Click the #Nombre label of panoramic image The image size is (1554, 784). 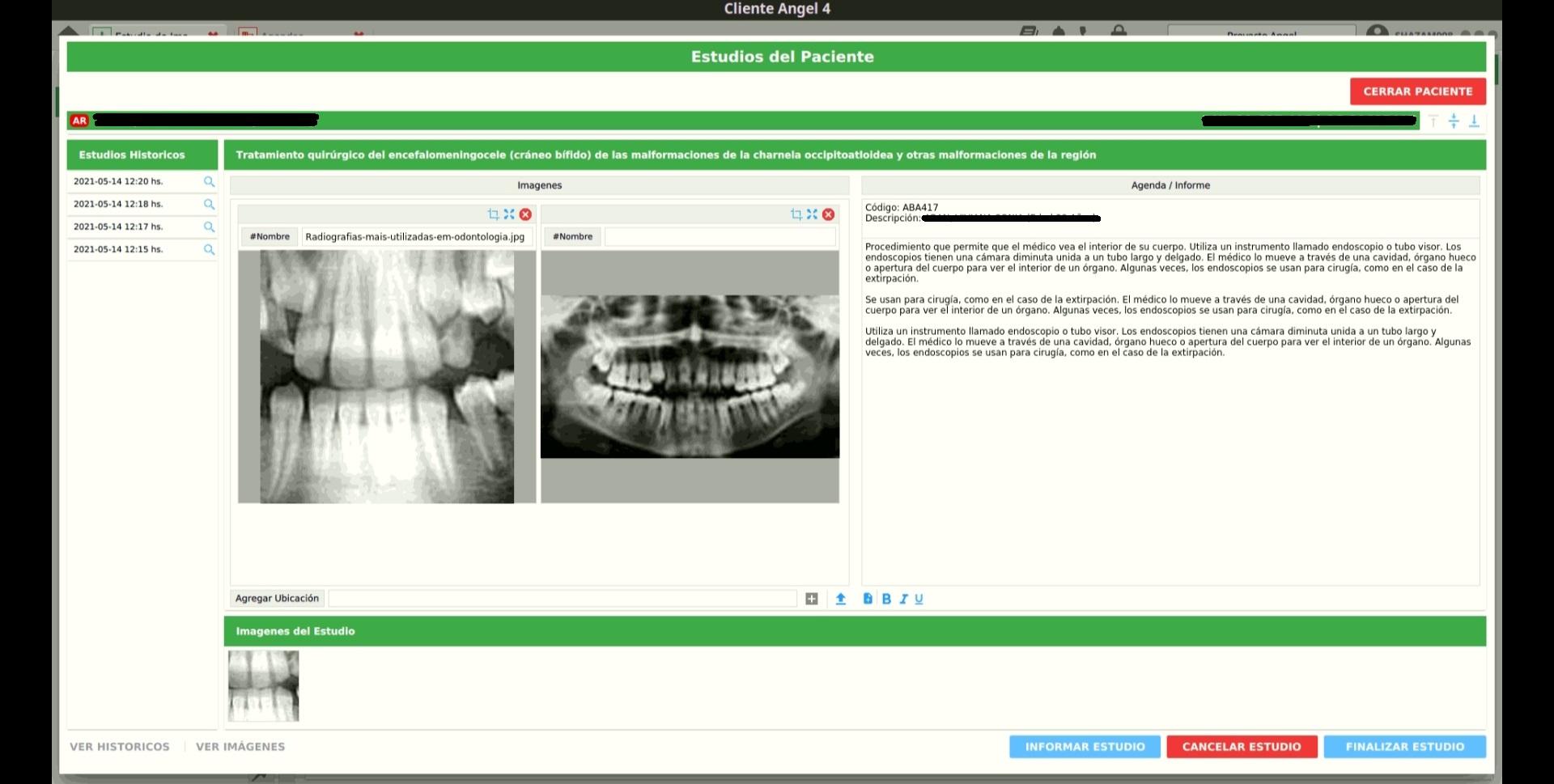point(573,237)
